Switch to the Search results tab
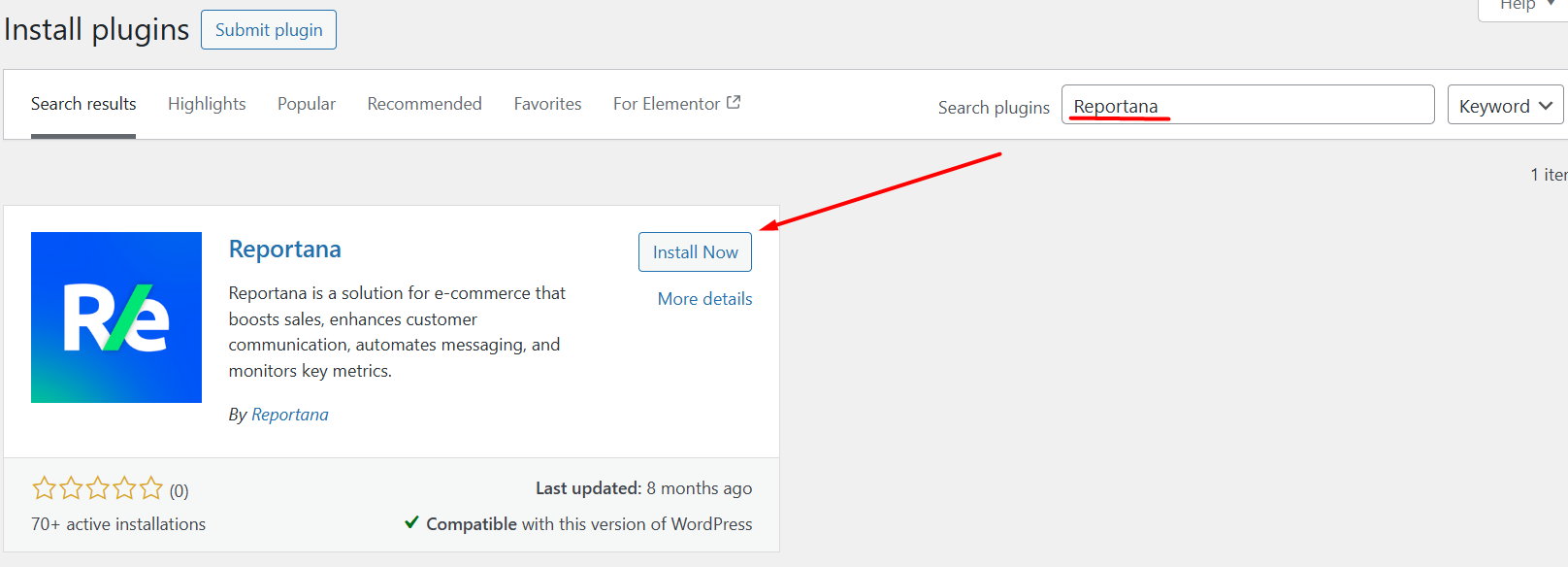1568x567 pixels. point(83,104)
